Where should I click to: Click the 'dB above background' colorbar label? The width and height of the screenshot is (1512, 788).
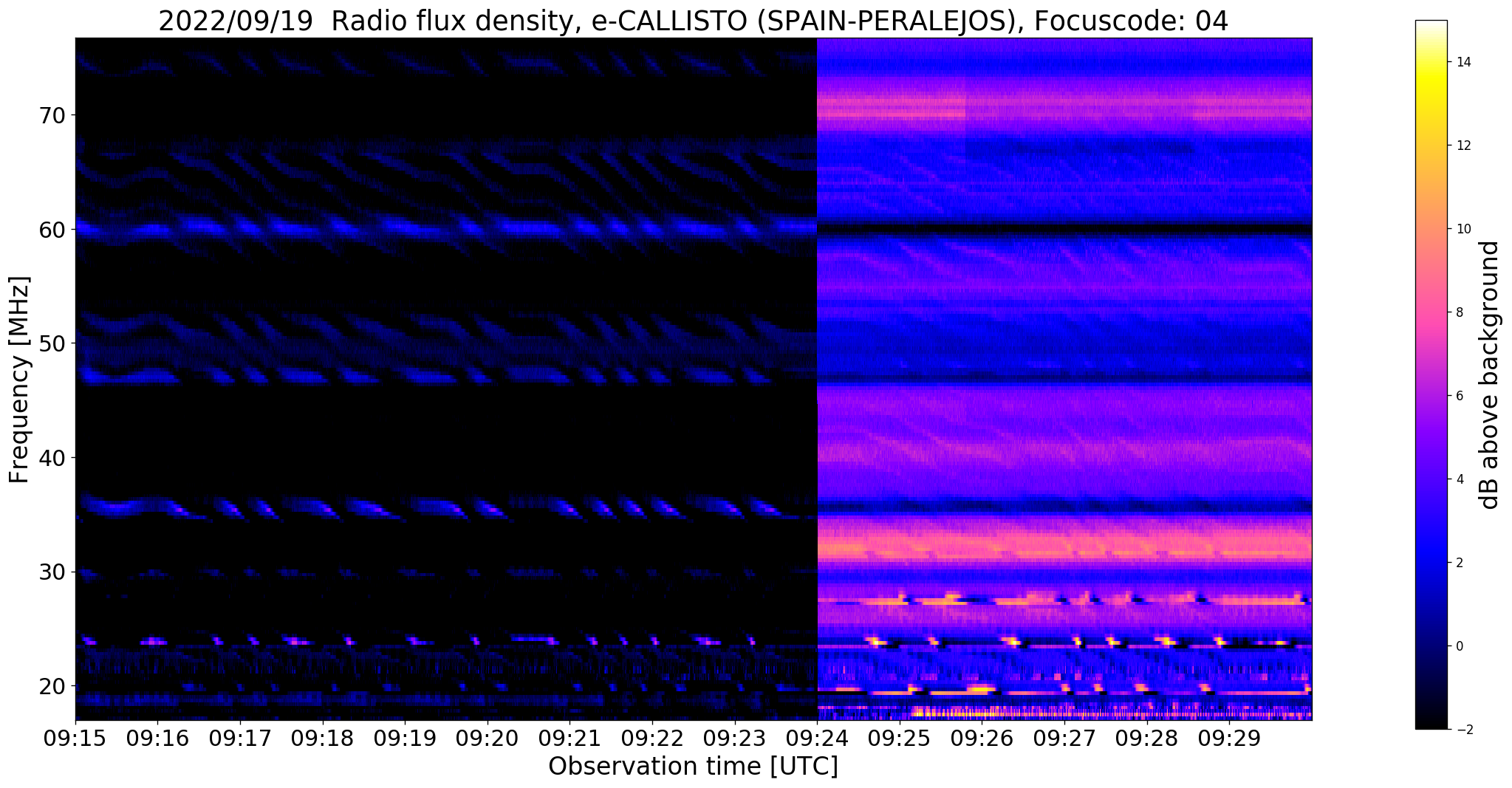1490,374
